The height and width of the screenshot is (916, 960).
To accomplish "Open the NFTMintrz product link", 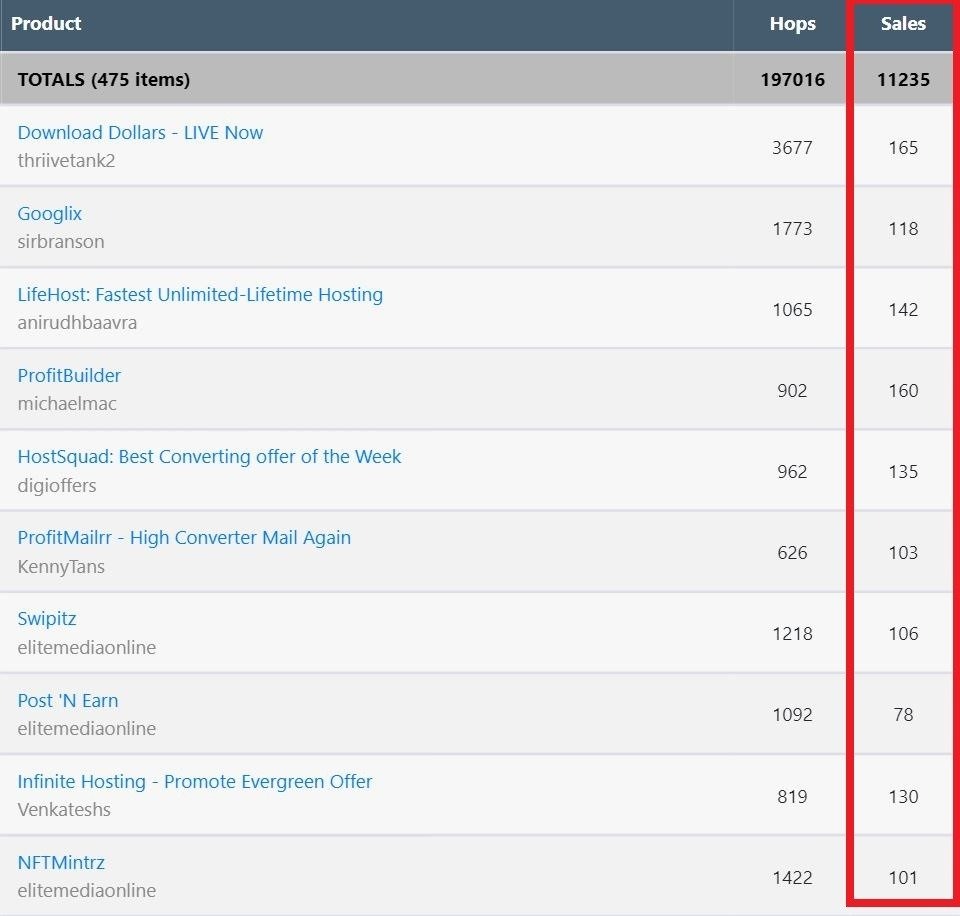I will [x=61, y=862].
